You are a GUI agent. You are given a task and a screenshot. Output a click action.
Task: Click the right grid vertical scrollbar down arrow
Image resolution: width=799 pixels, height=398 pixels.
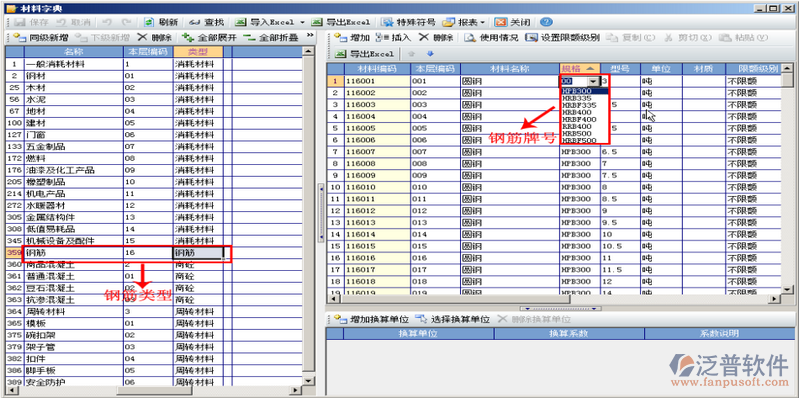pos(788,289)
